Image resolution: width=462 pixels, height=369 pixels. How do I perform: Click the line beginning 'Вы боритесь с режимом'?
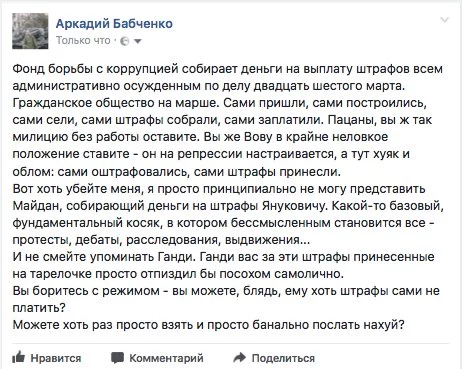pos(226,291)
